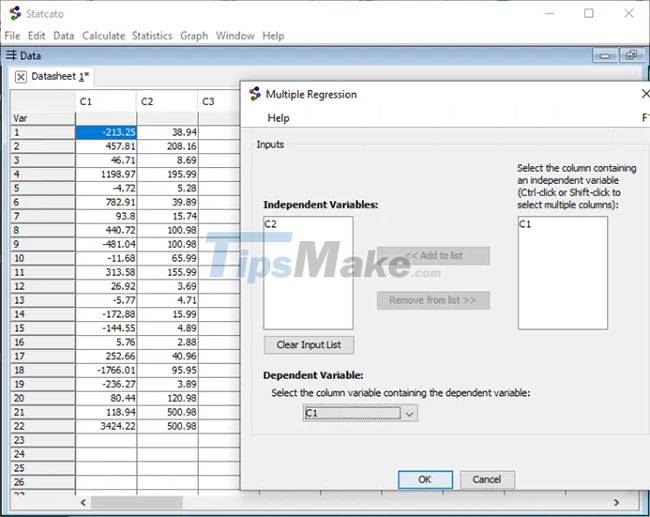Close the Statcato main window
650x517 pixels.
click(629, 13)
